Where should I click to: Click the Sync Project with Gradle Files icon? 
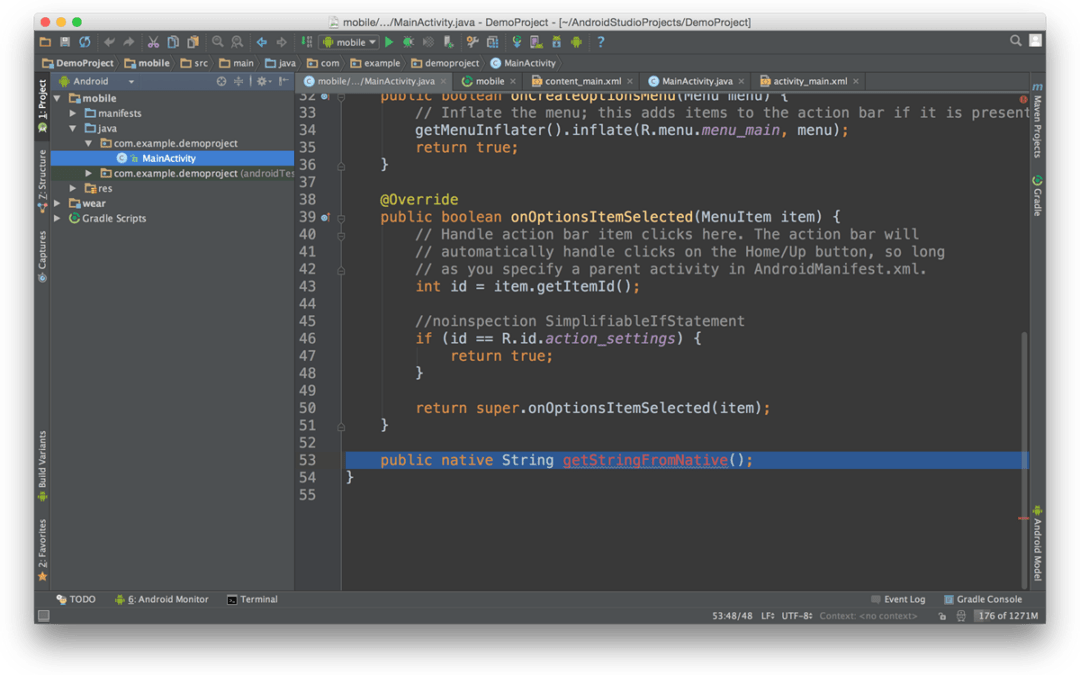click(x=517, y=42)
